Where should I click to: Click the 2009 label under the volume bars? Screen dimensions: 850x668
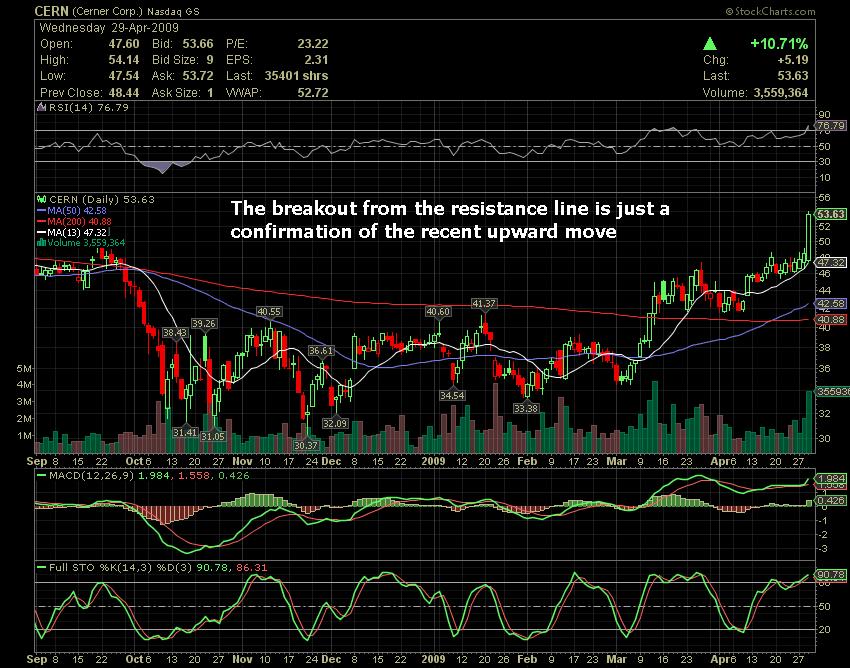433,461
